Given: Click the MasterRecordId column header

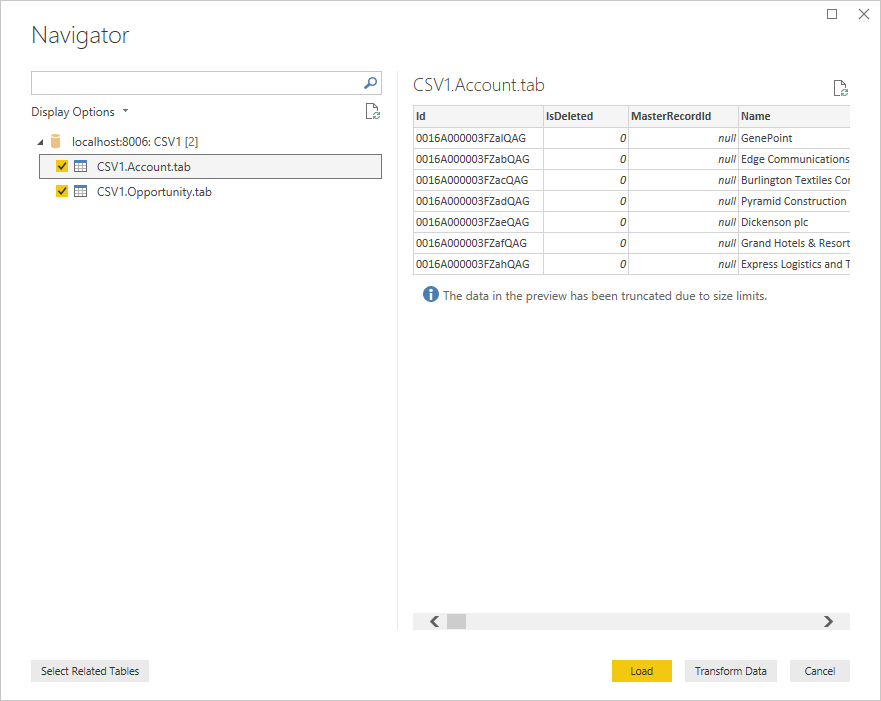Looking at the screenshot, I should point(683,116).
